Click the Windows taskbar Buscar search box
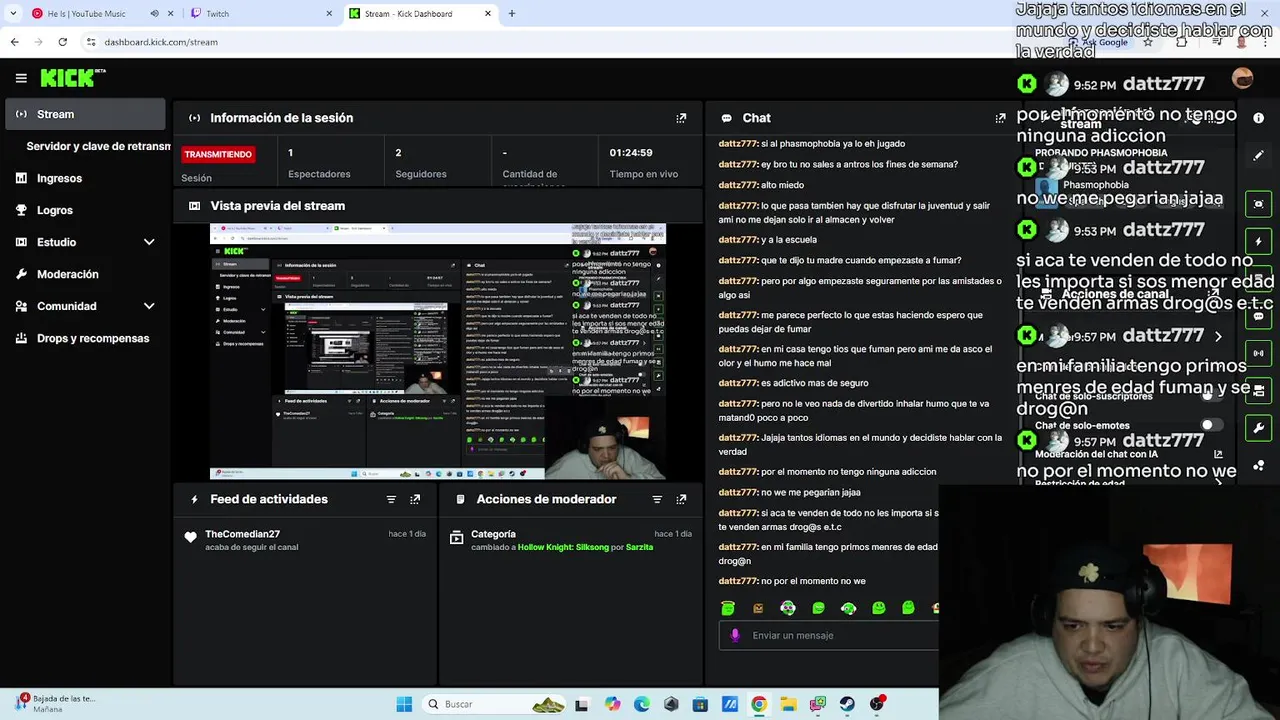Viewport: 1280px width, 720px height. (492, 704)
